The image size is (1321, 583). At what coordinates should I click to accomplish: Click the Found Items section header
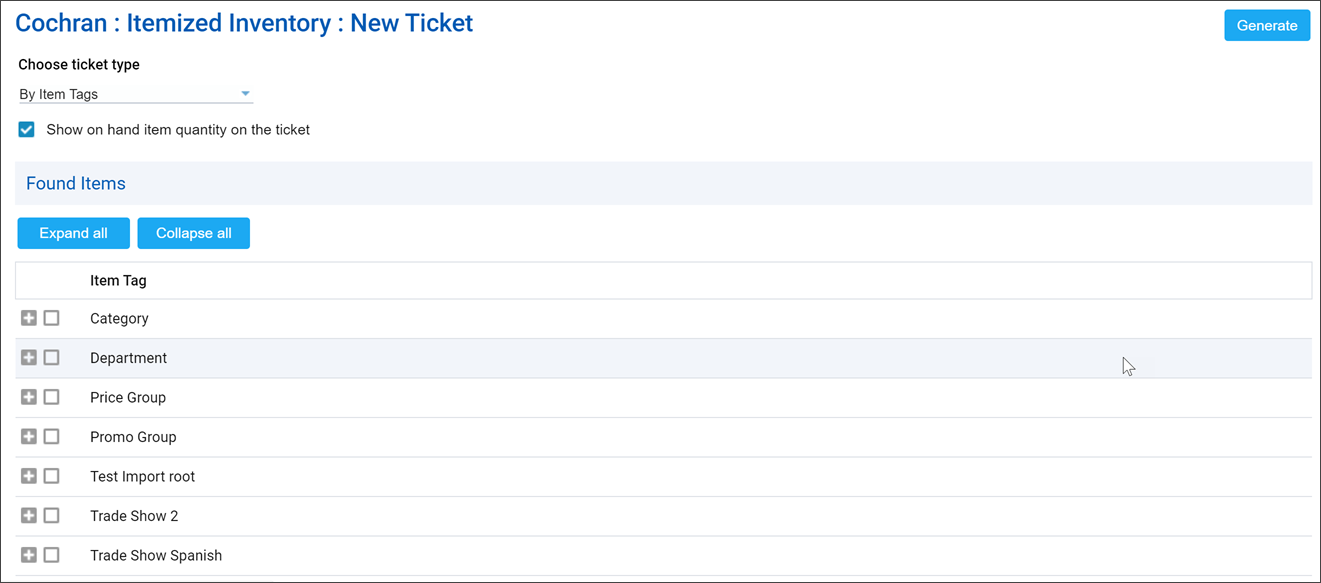[x=76, y=184]
